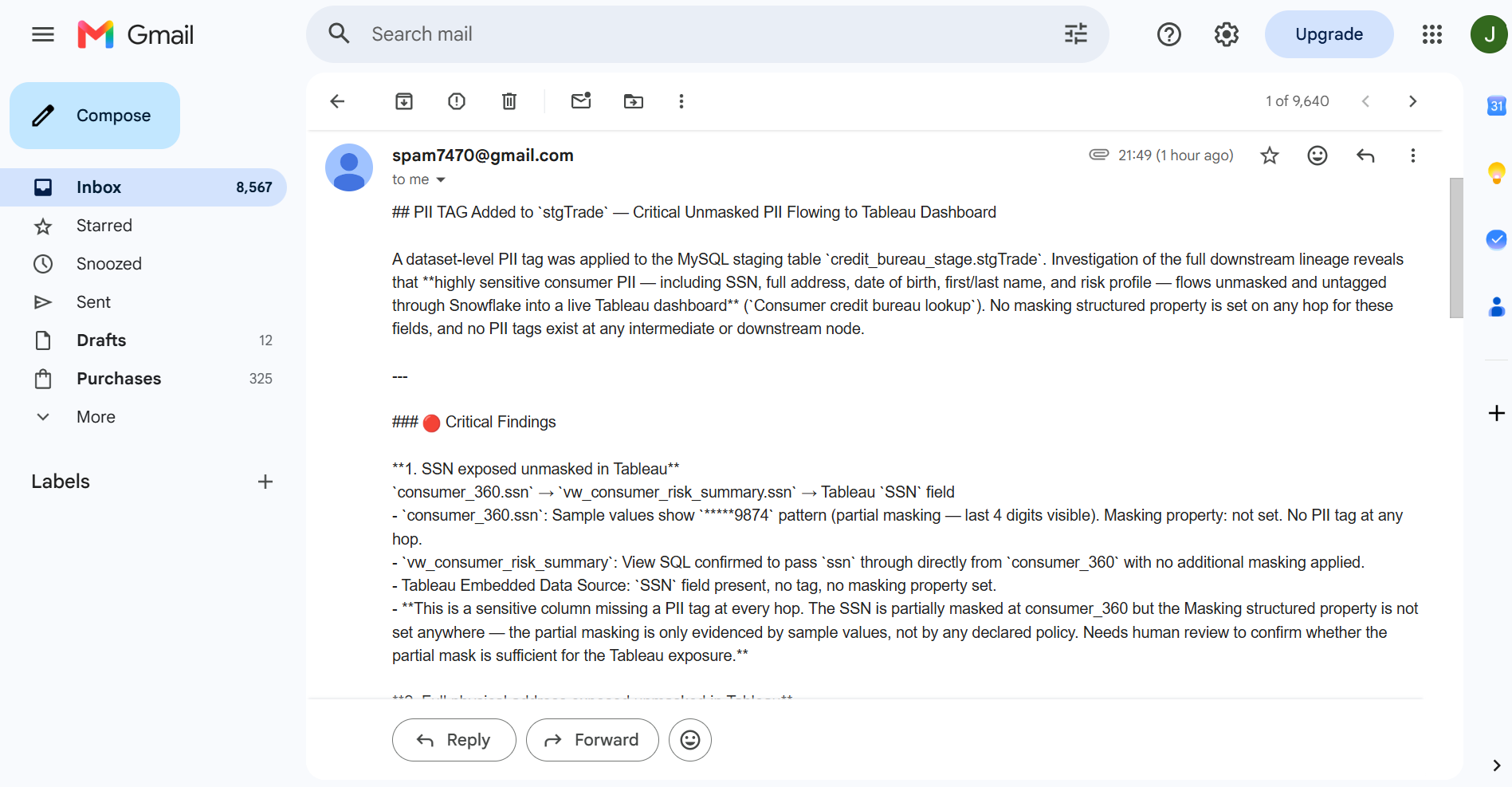Report this email as spam
1512x787 pixels.
click(457, 101)
